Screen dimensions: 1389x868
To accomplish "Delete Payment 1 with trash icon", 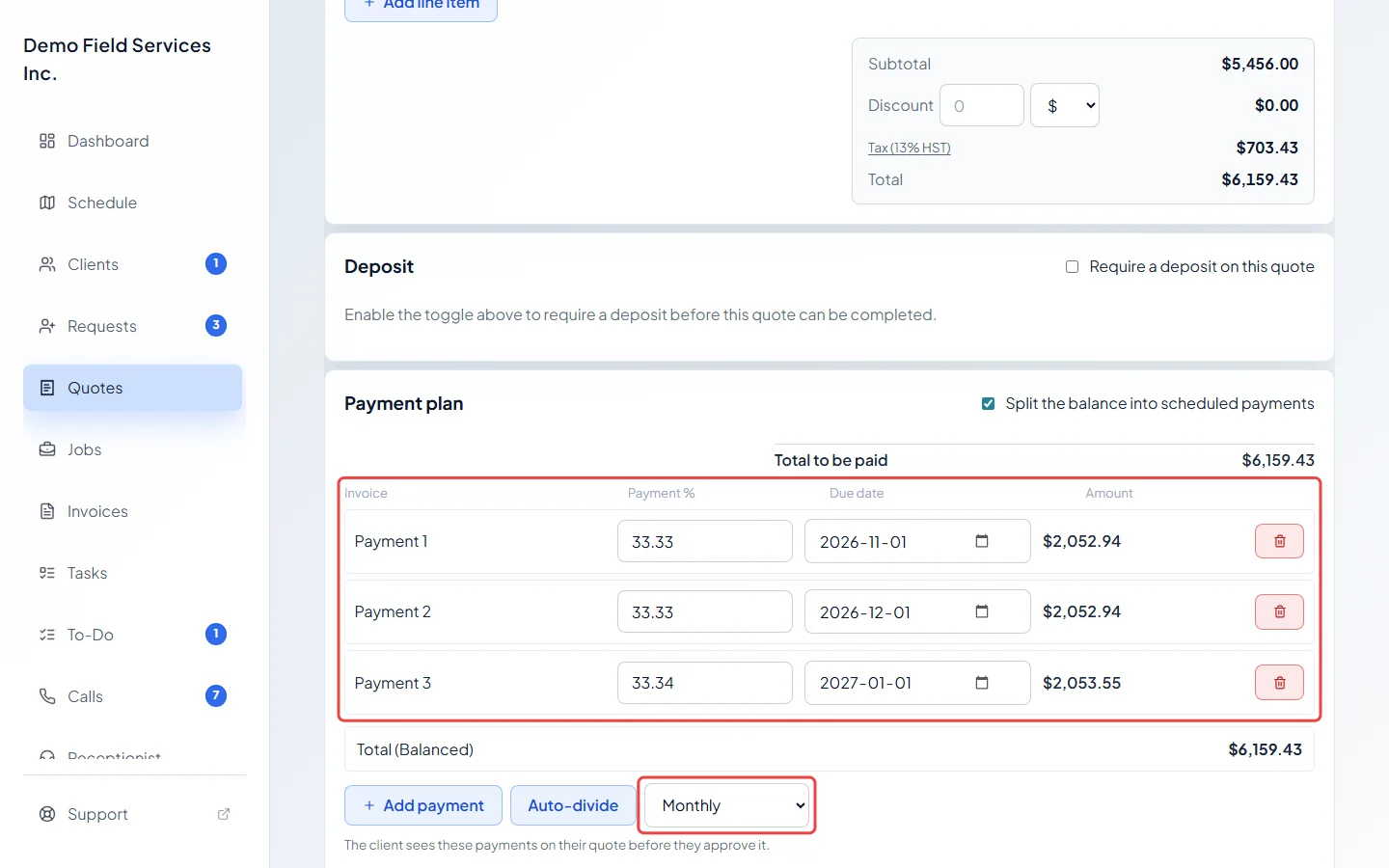I will tap(1279, 541).
